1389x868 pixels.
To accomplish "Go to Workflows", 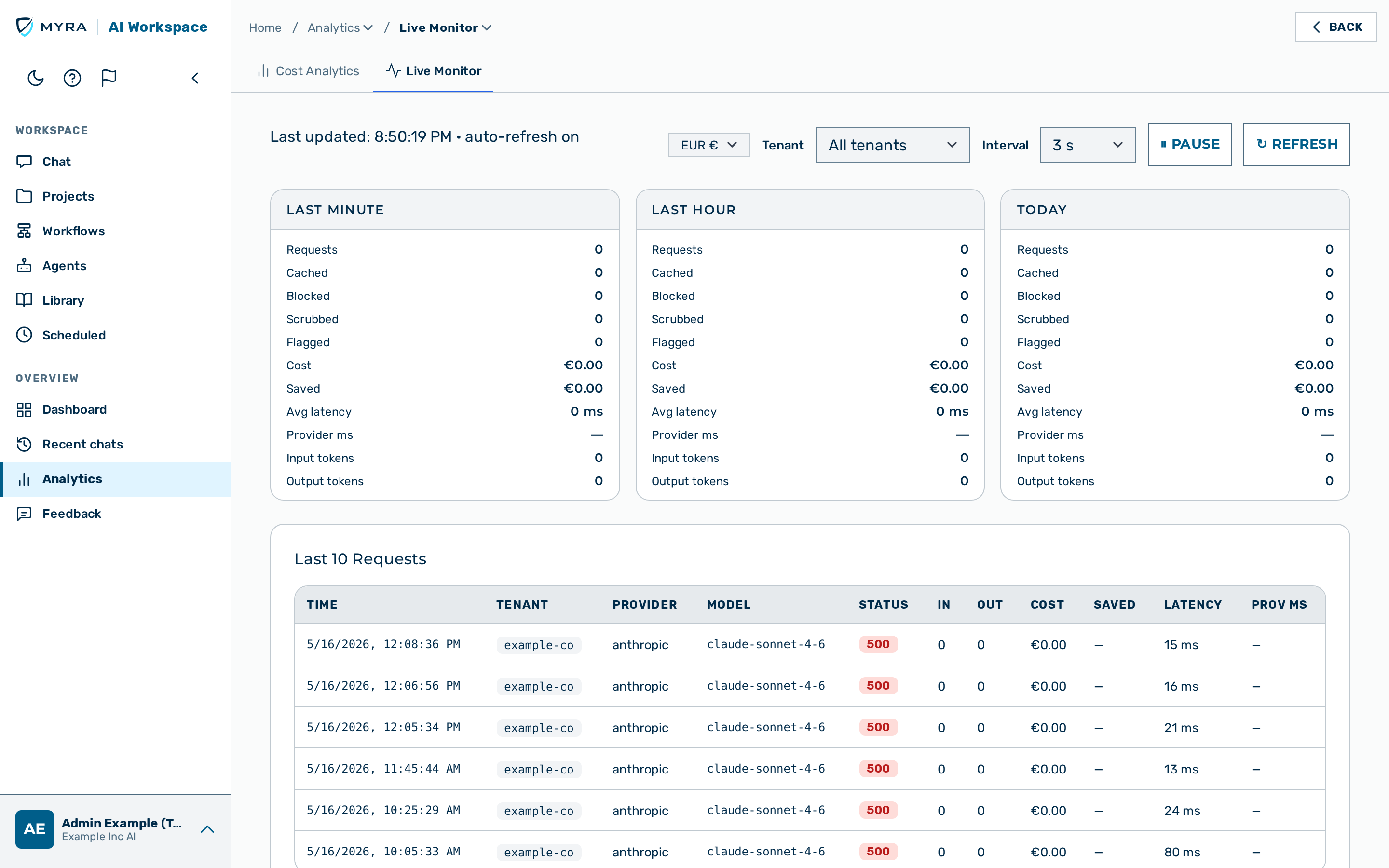I will click(115, 231).
